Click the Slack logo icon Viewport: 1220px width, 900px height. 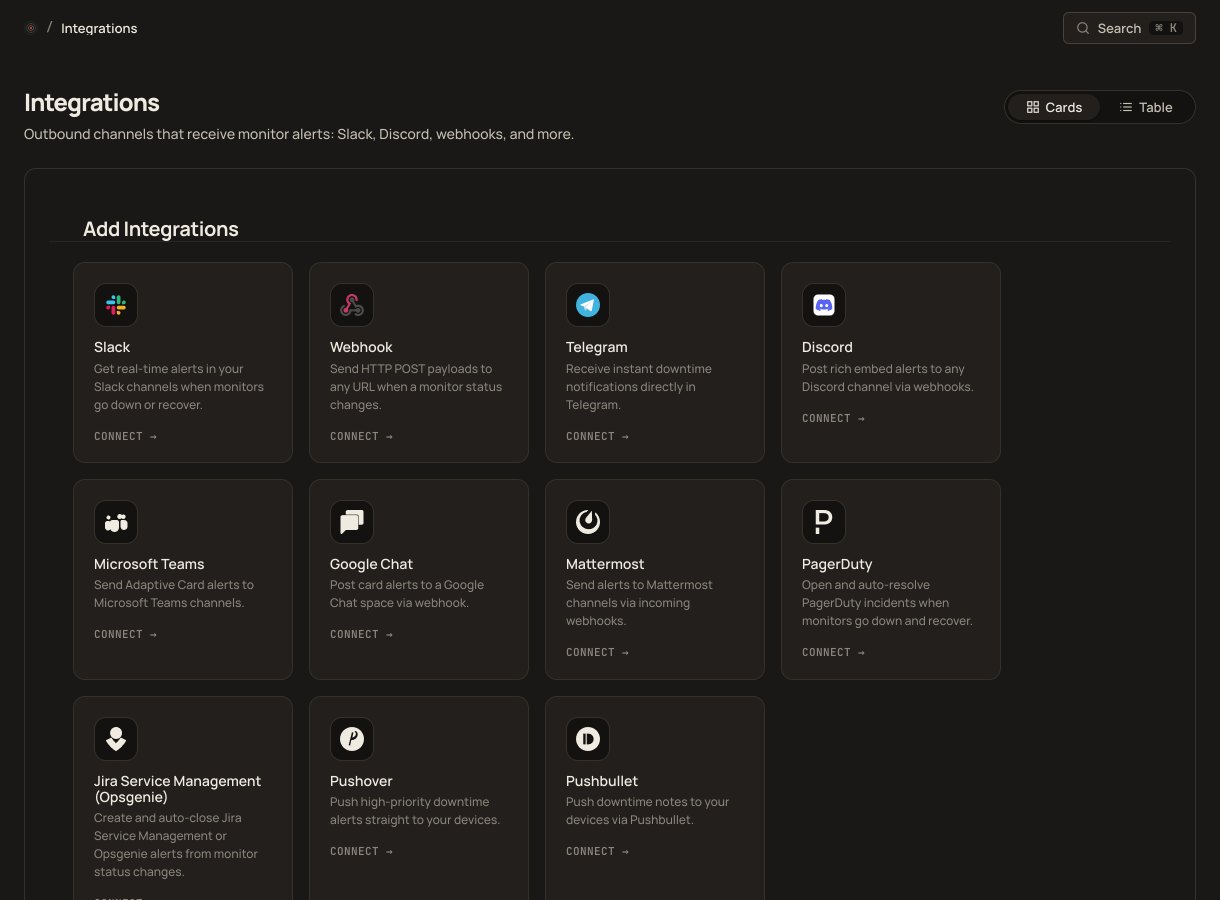click(116, 305)
